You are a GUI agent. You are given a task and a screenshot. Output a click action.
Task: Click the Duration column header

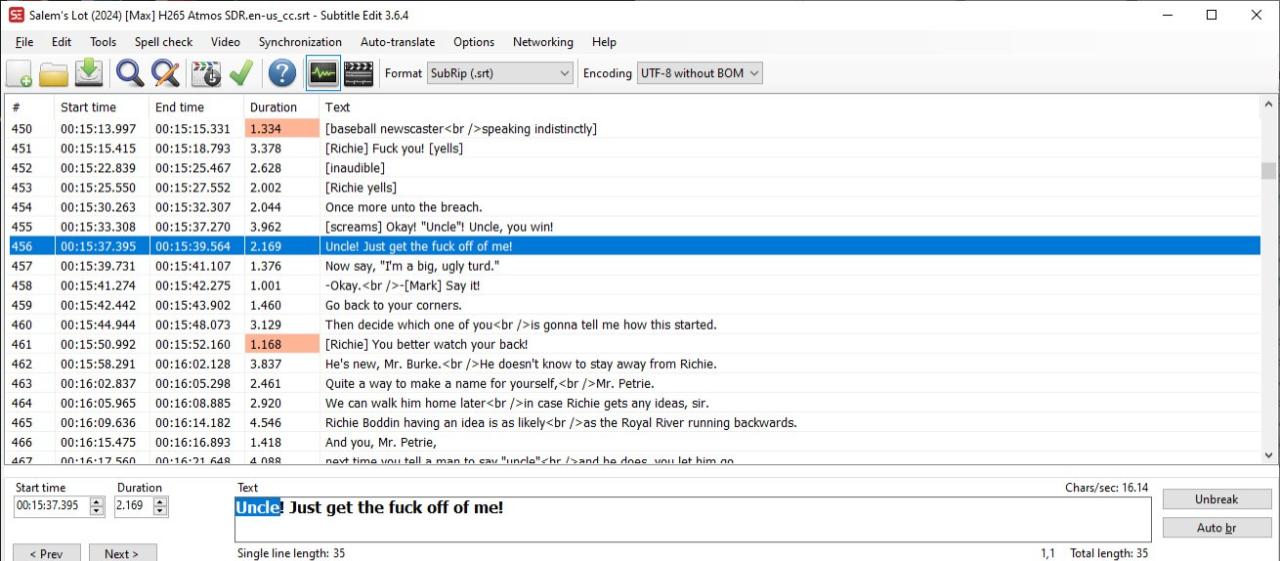tap(281, 107)
